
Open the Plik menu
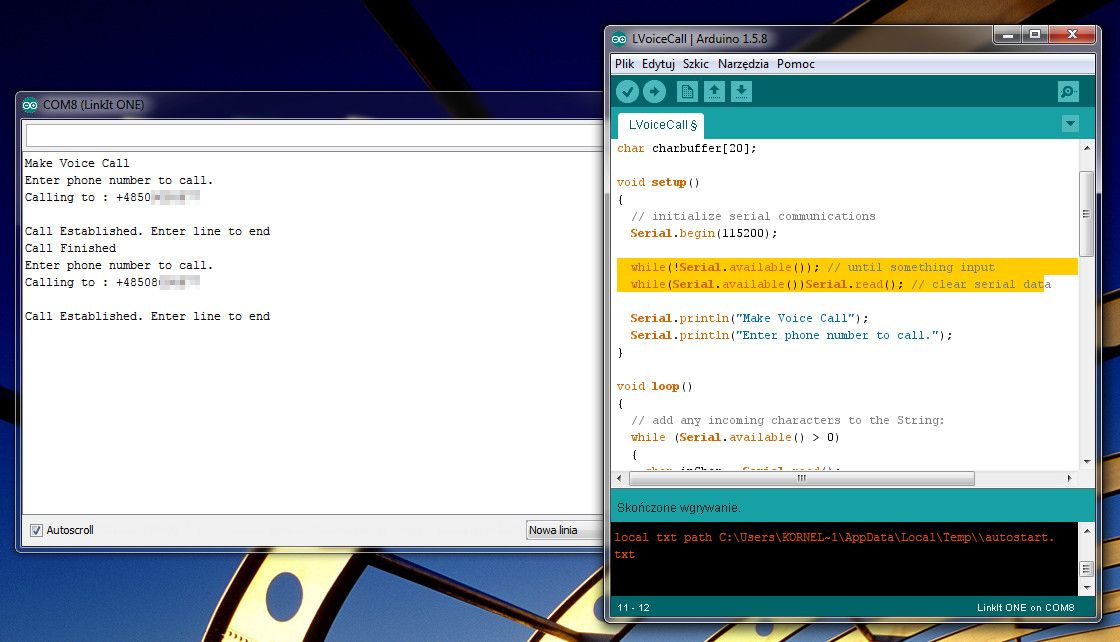(x=624, y=64)
